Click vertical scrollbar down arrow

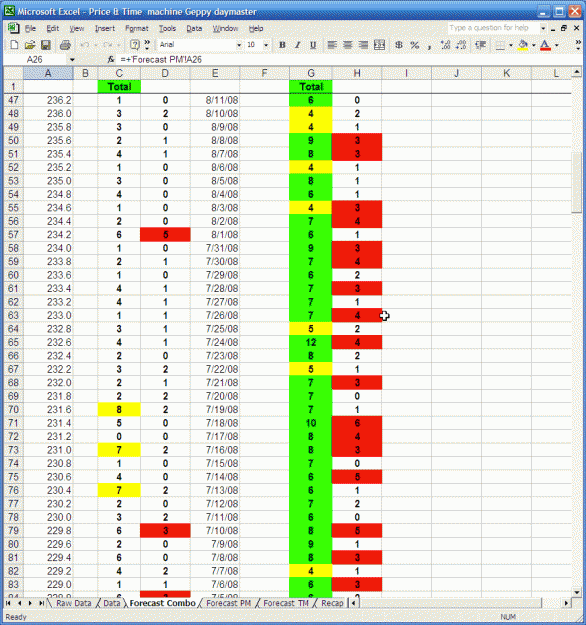pyautogui.click(x=576, y=592)
